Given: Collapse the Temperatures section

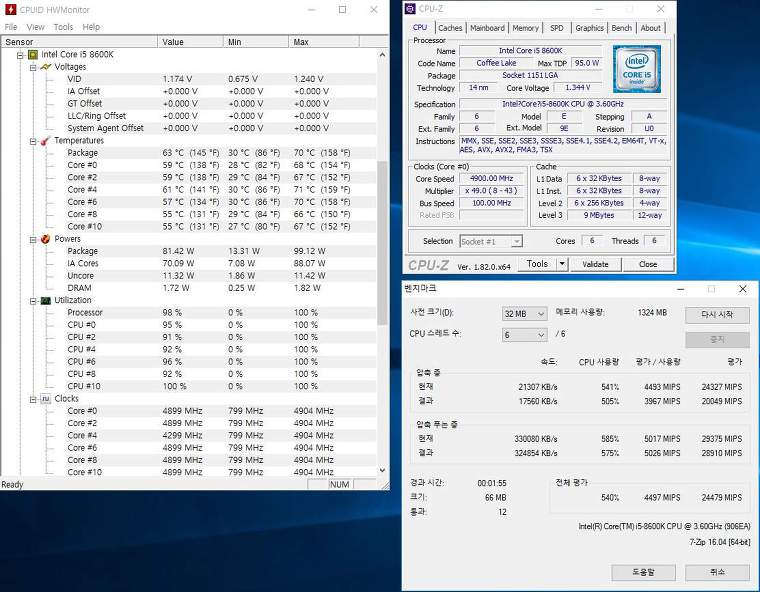Looking at the screenshot, I should 33,141.
